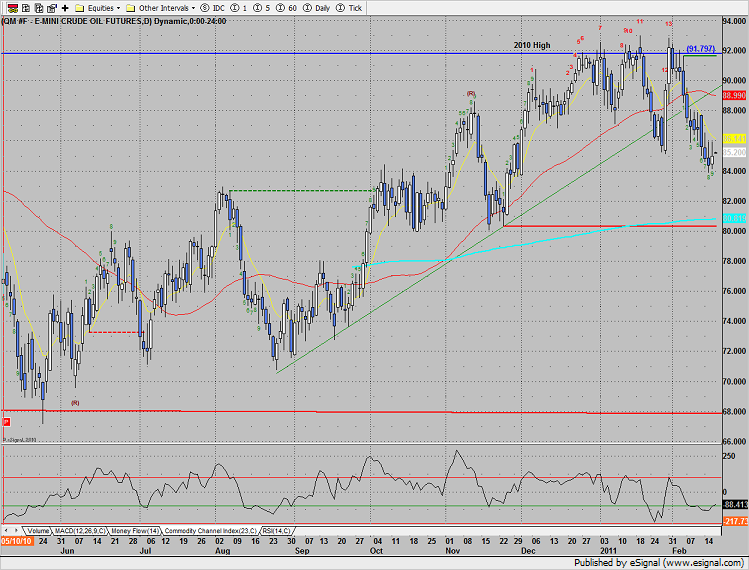This screenshot has height=570, width=749.
Task: Click the 68.000 price axis label
Action: (x=734, y=411)
